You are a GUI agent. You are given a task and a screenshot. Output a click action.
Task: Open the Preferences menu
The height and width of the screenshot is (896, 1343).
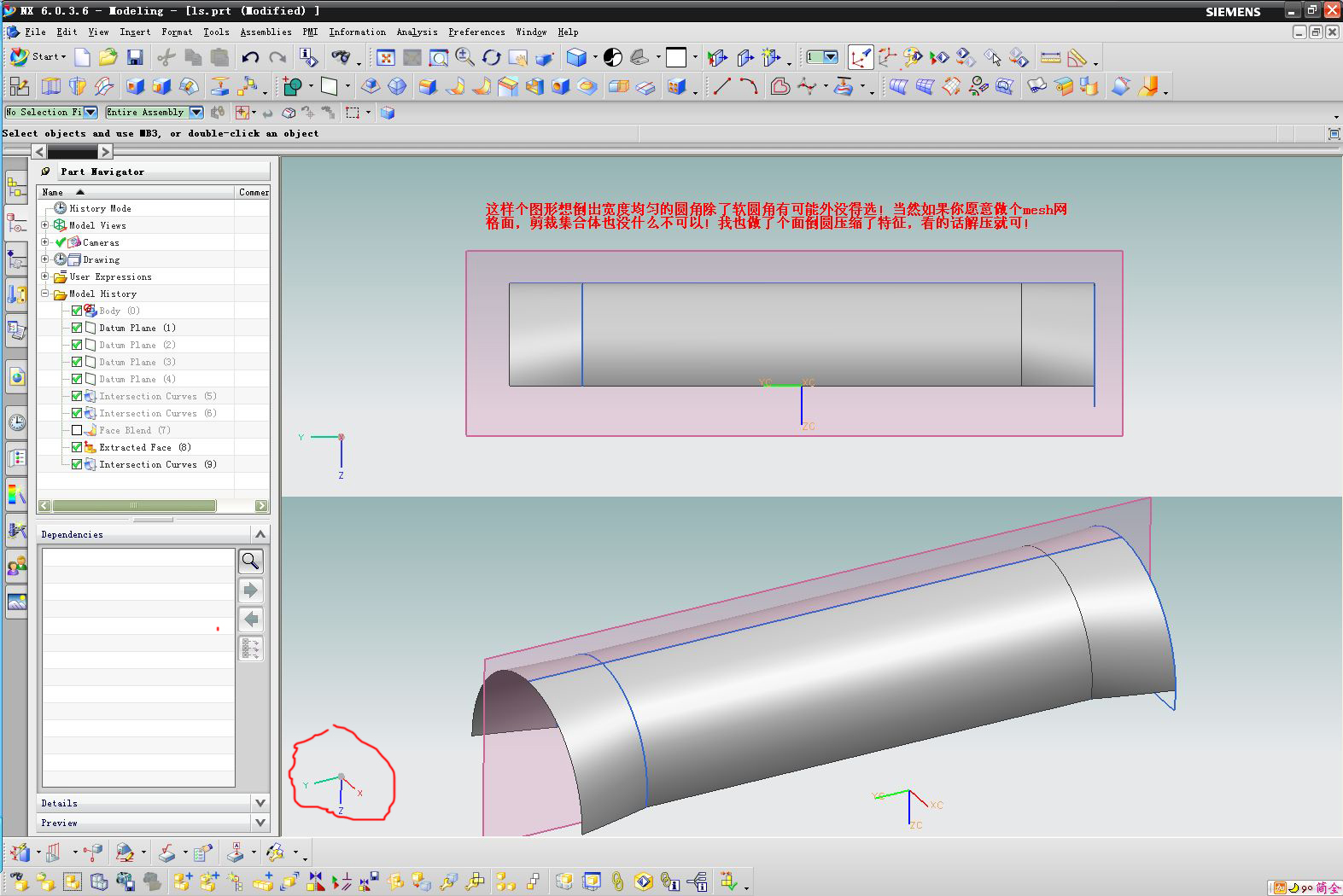click(476, 32)
